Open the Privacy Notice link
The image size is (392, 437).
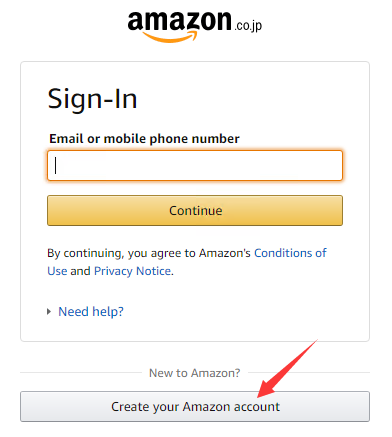[x=133, y=271]
